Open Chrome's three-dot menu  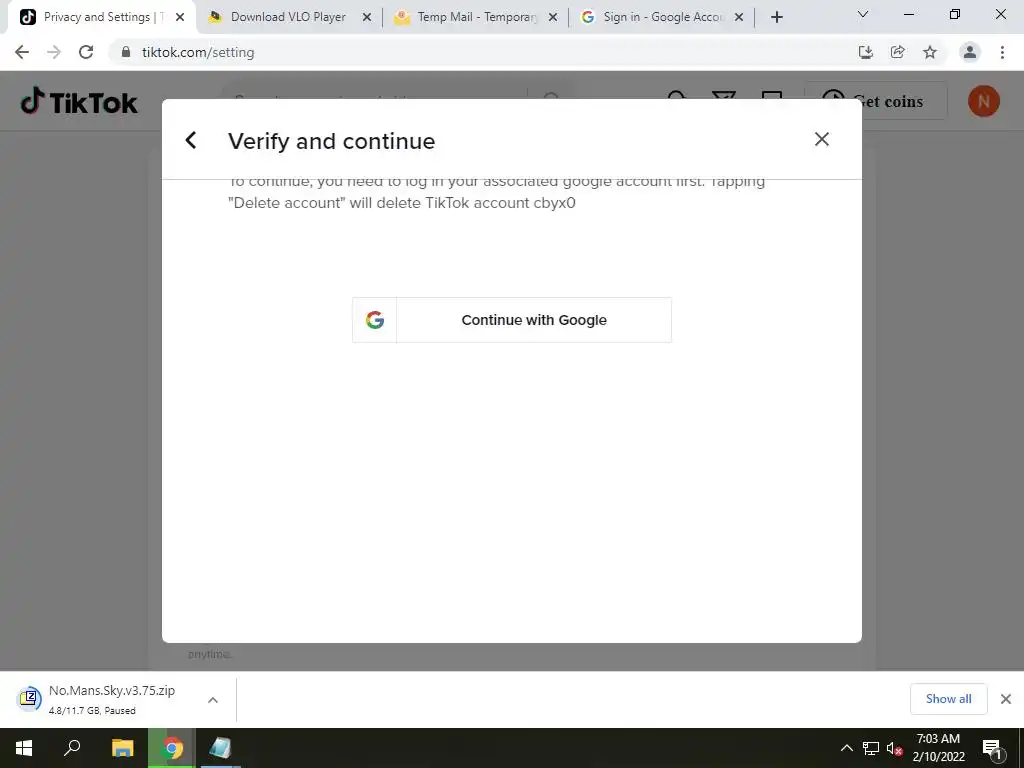pyautogui.click(x=1002, y=52)
